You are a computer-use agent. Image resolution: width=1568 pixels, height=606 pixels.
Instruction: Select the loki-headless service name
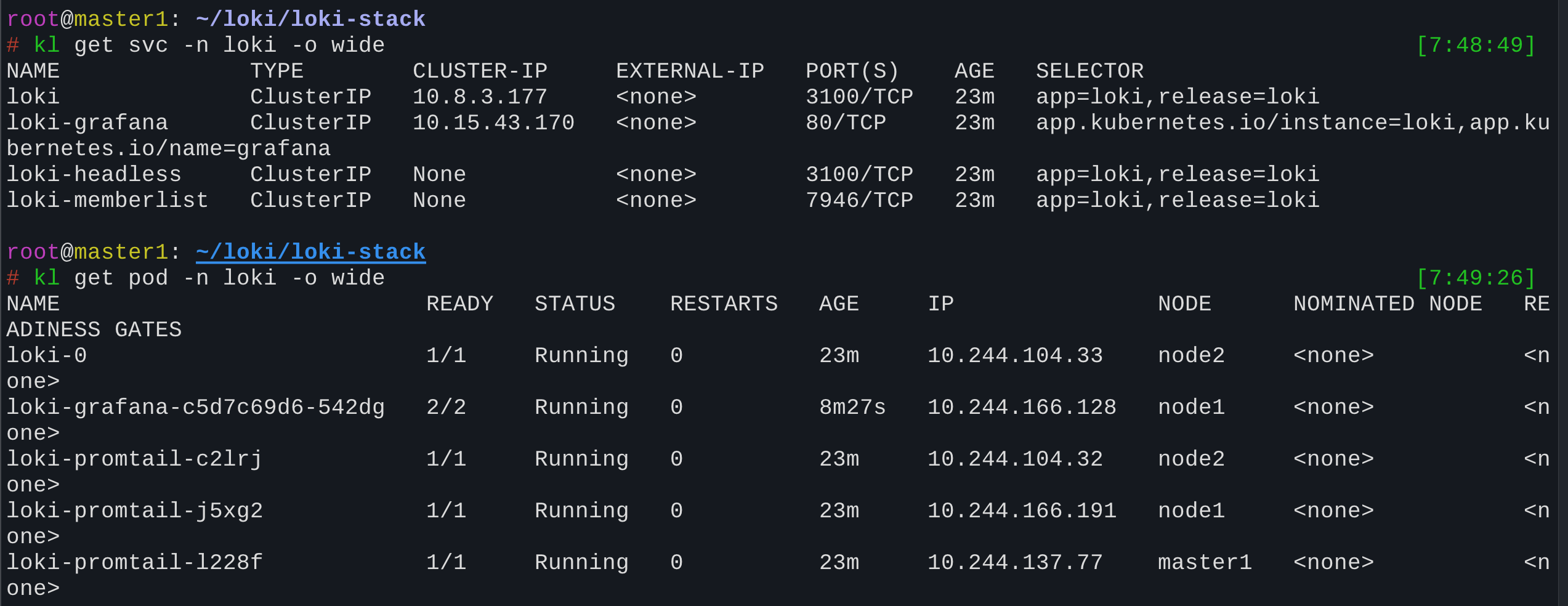point(94,174)
